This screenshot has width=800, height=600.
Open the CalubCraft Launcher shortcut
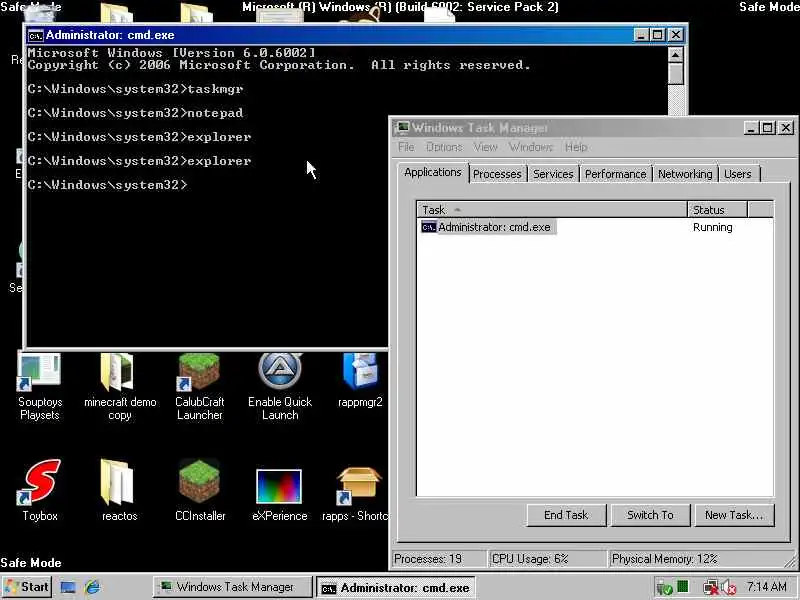(199, 386)
